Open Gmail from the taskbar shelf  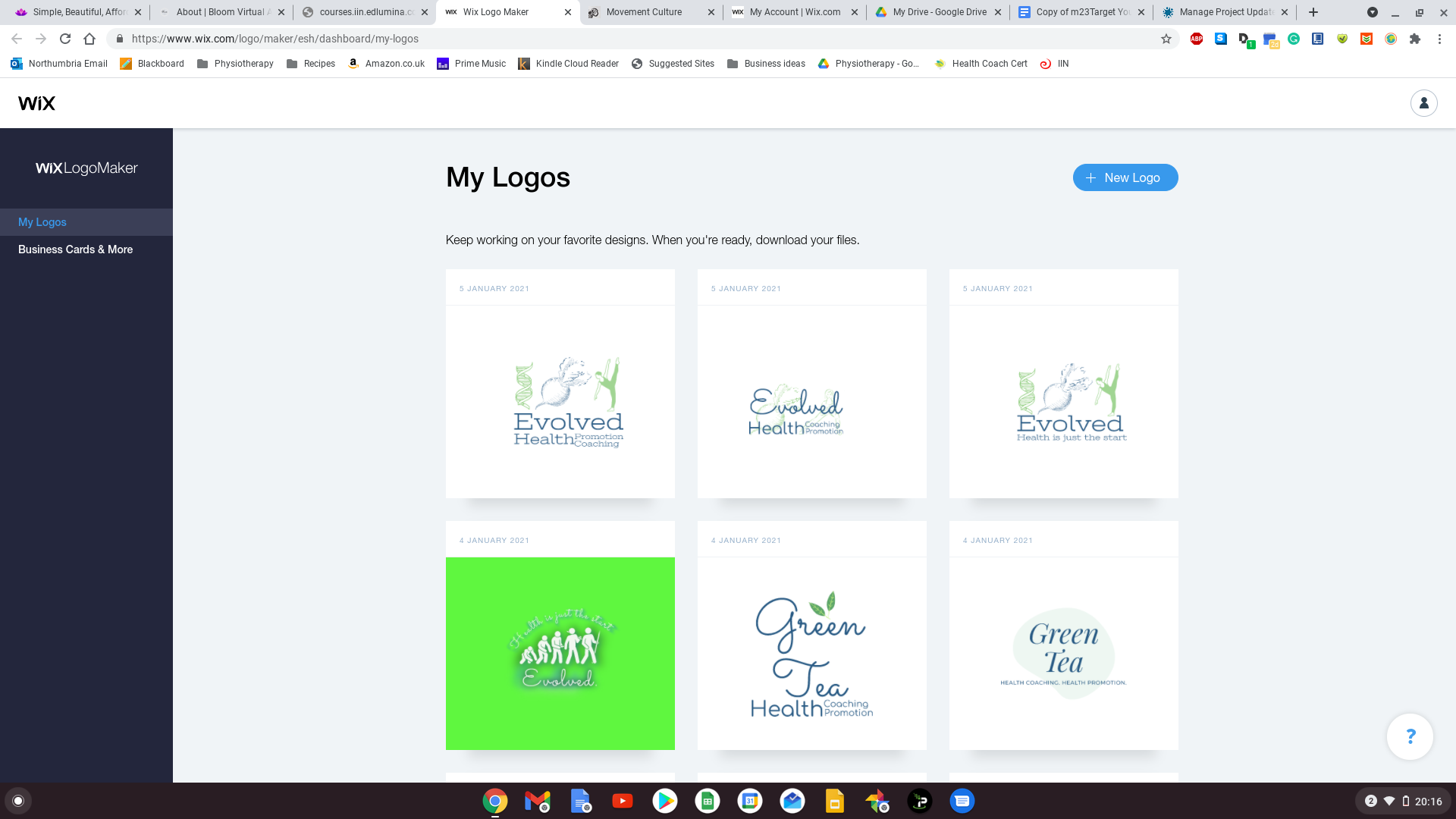point(537,801)
